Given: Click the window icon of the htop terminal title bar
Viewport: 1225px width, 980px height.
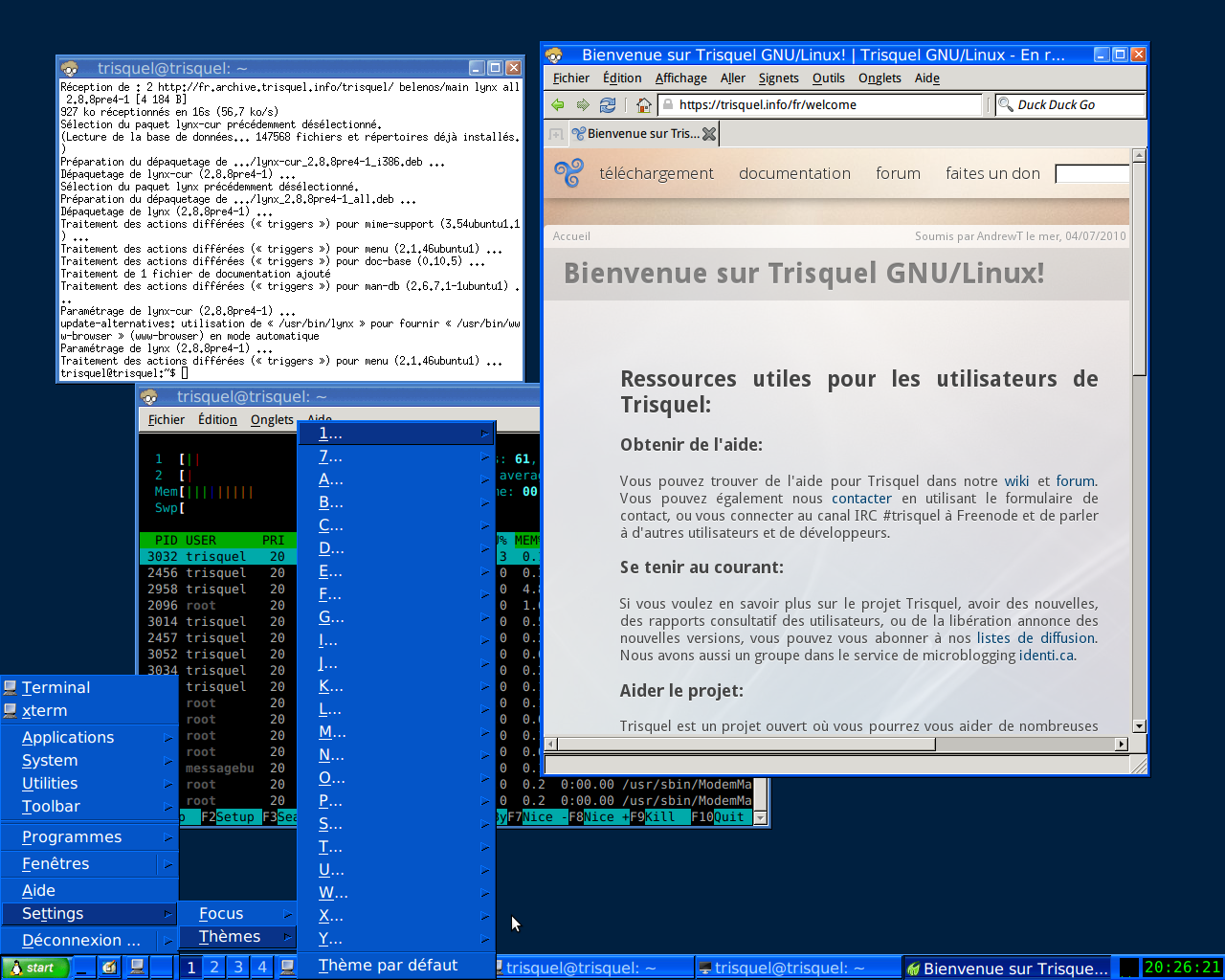Looking at the screenshot, I should (149, 396).
